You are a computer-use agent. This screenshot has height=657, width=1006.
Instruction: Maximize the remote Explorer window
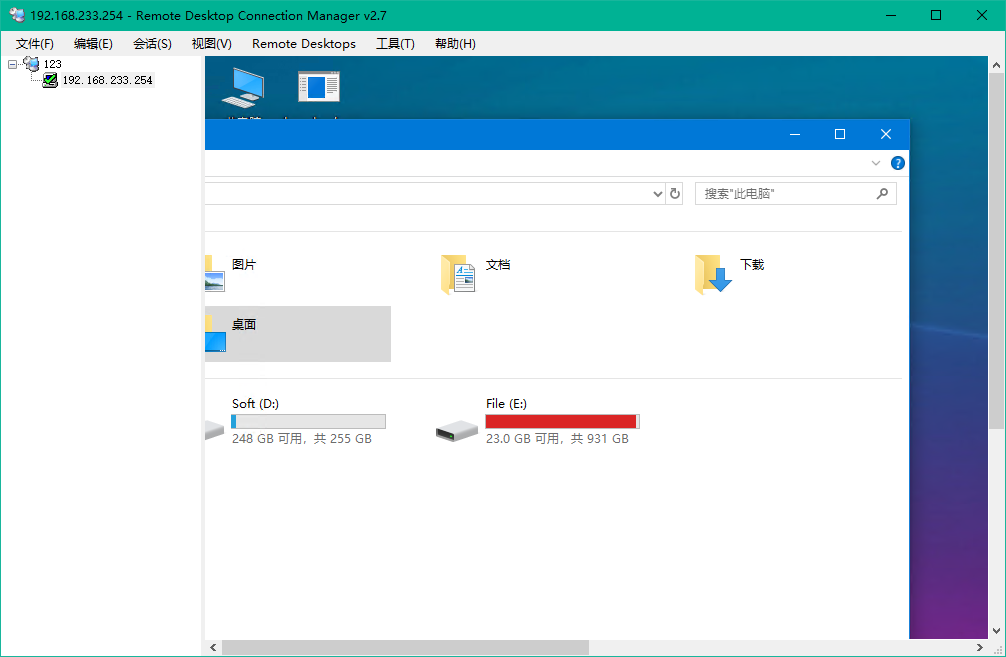[840, 134]
